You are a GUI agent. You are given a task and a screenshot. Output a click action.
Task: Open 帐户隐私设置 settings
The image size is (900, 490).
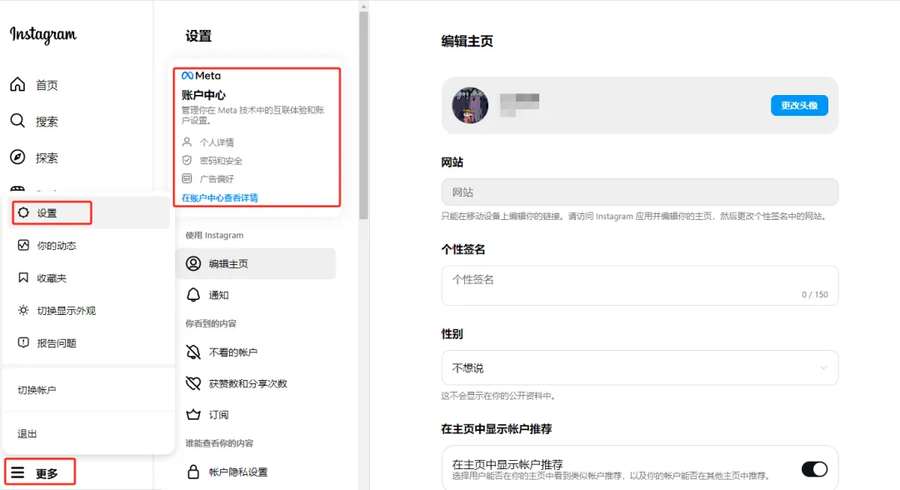tap(256, 472)
